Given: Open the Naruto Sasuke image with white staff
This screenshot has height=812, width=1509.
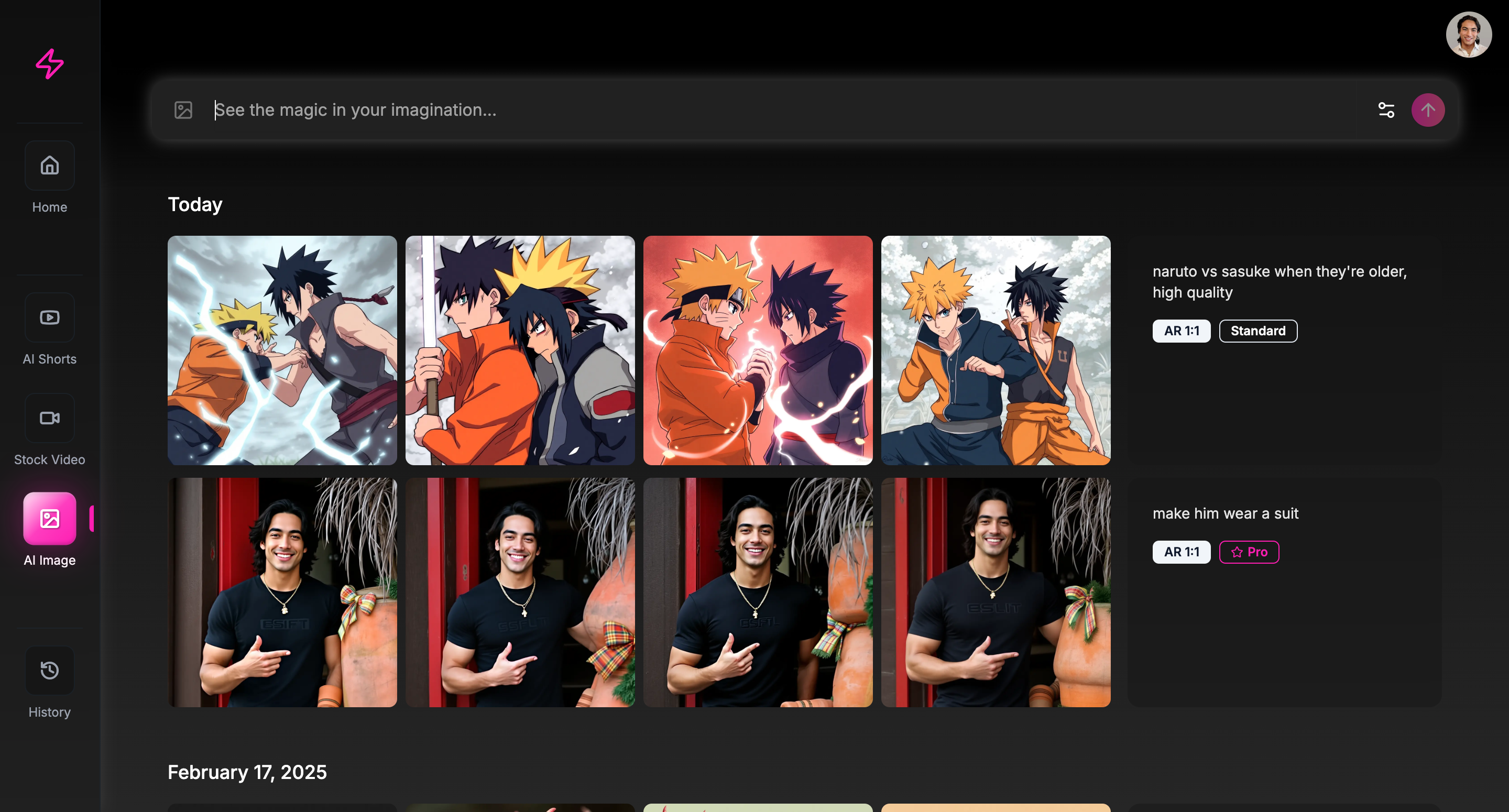Looking at the screenshot, I should tap(520, 350).
